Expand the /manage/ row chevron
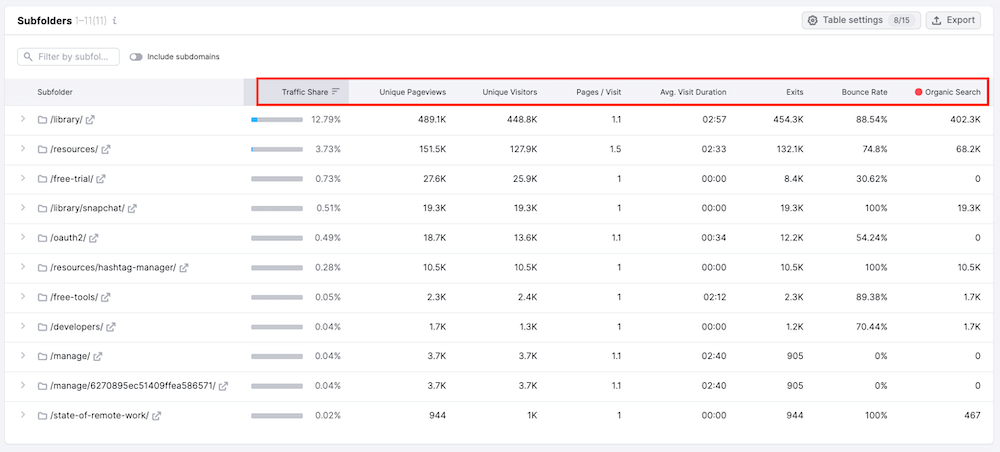This screenshot has height=452, width=1000. (22, 356)
